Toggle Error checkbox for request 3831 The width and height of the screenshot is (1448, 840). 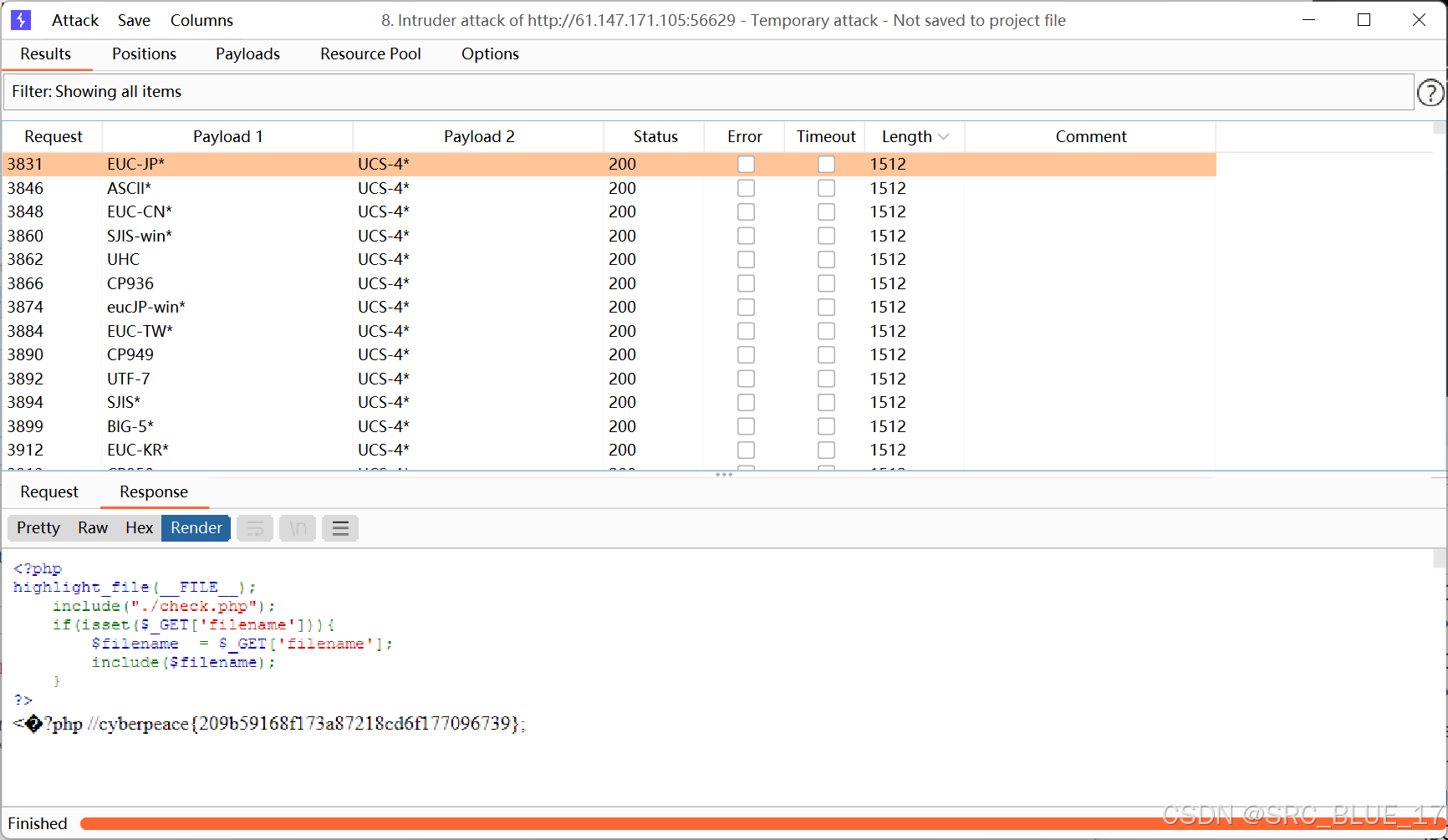pos(746,165)
